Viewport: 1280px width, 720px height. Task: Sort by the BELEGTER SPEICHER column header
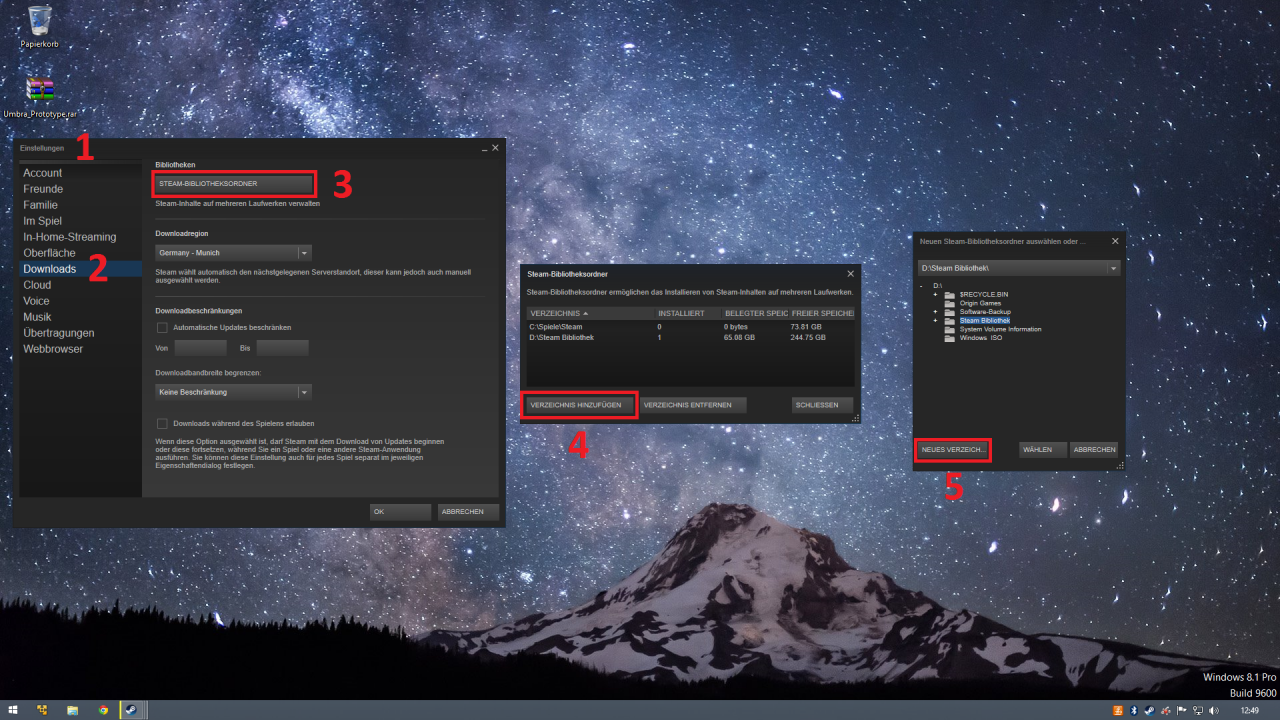pyautogui.click(x=754, y=313)
